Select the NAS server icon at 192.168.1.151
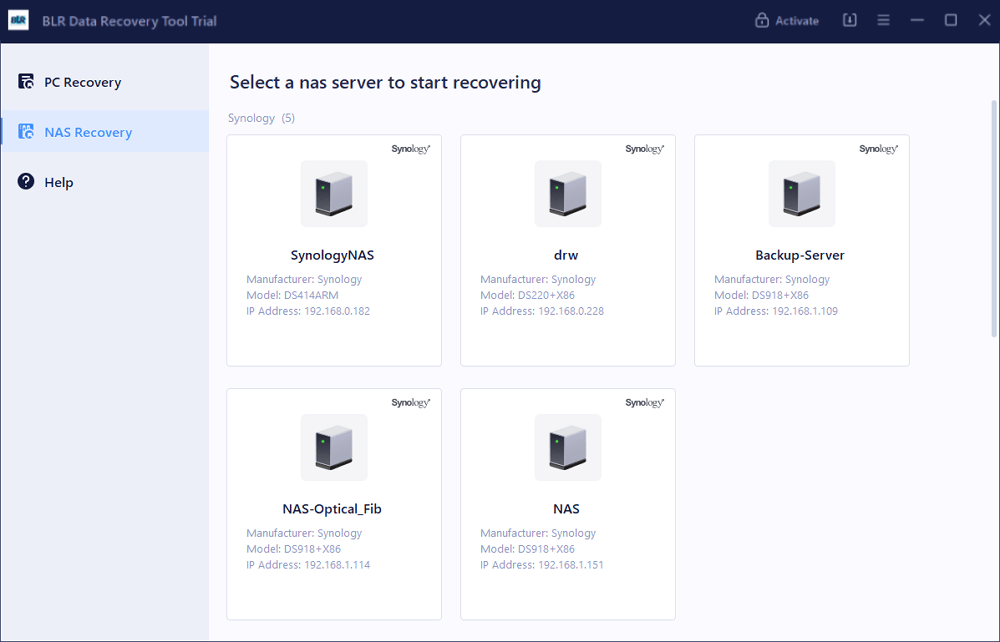 click(x=568, y=448)
